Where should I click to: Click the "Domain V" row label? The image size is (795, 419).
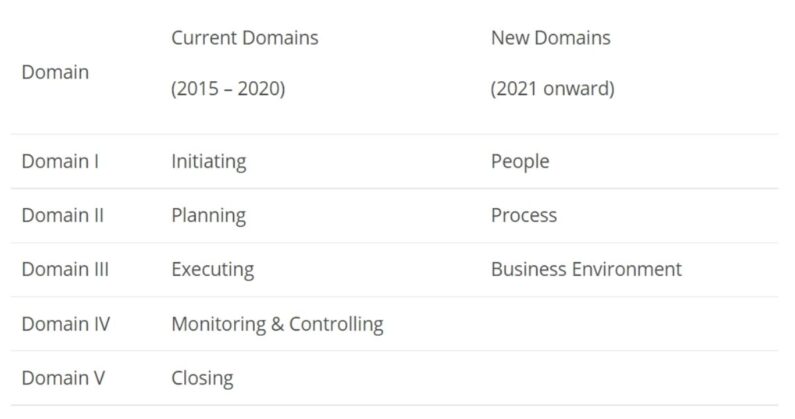coord(63,377)
